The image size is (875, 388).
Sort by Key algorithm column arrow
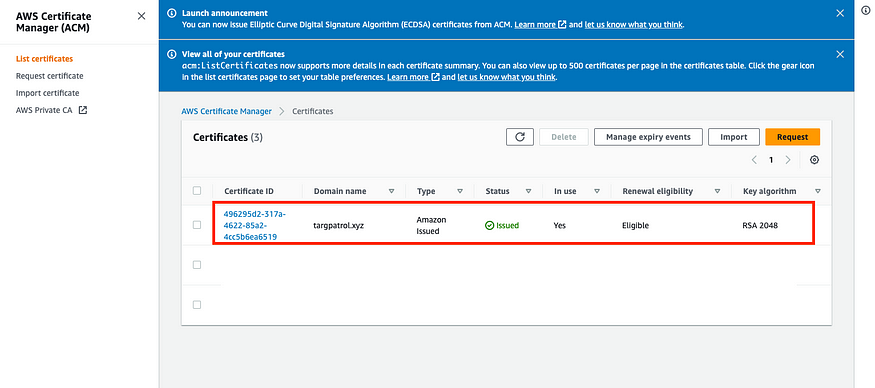818,191
